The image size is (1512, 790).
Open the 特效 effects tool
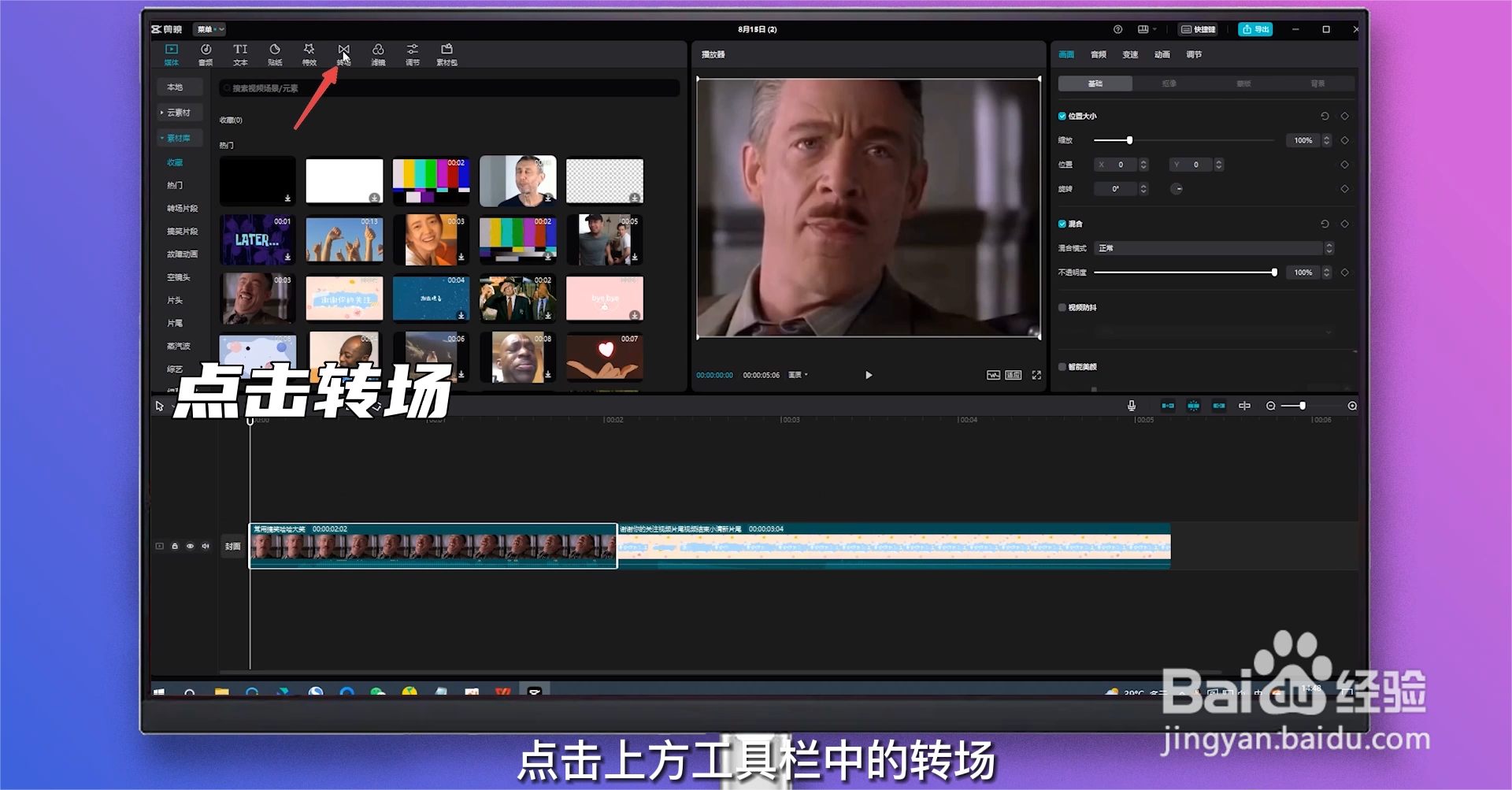coord(309,54)
